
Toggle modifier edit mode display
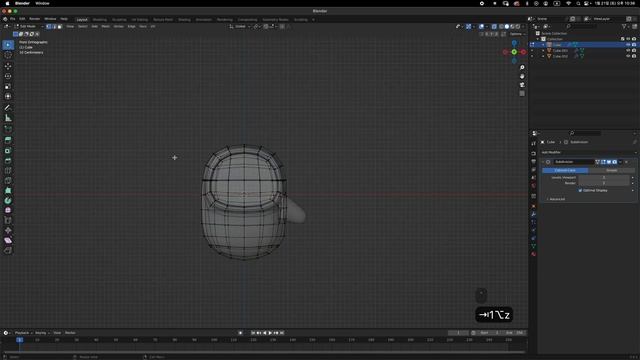603,162
